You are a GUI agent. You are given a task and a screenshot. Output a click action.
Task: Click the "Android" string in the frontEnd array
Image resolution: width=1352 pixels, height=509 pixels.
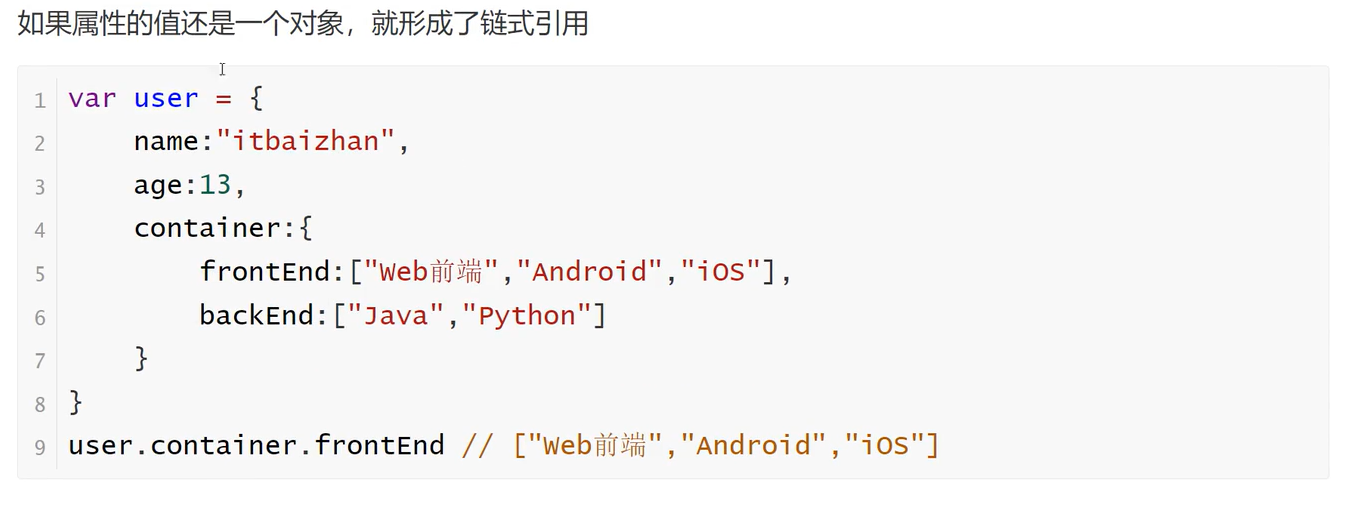(589, 271)
